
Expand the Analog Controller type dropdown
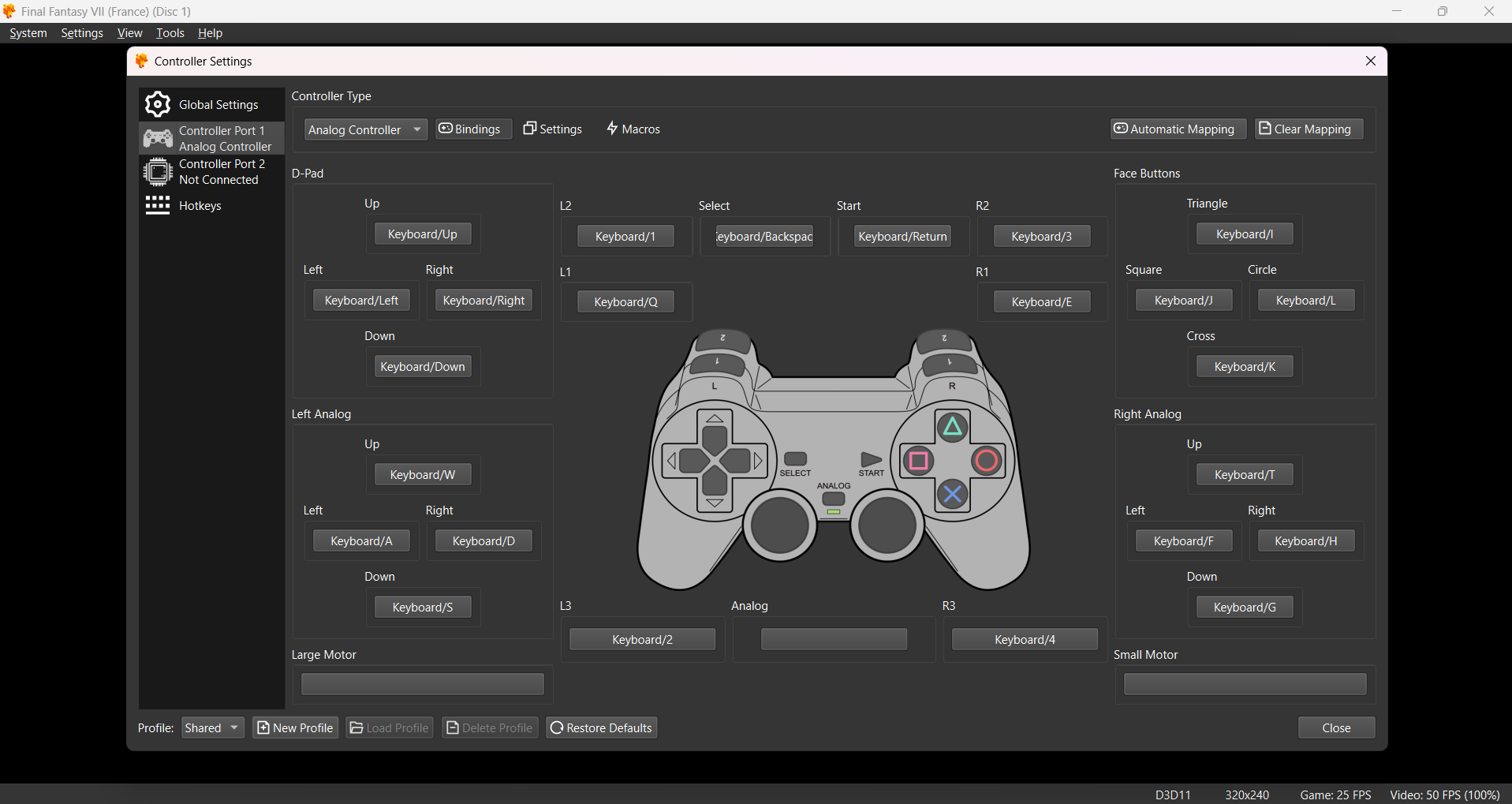[x=365, y=129]
